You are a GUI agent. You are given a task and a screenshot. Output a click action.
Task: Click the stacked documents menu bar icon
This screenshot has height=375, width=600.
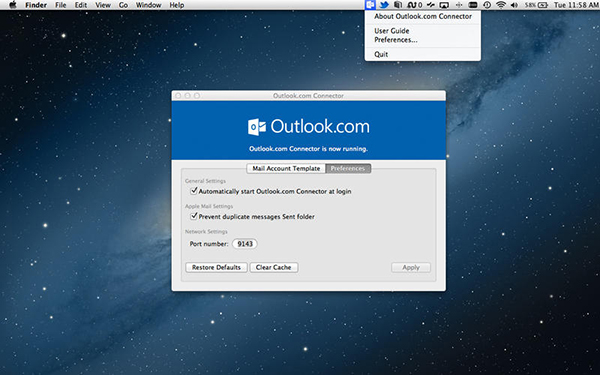[398, 5]
